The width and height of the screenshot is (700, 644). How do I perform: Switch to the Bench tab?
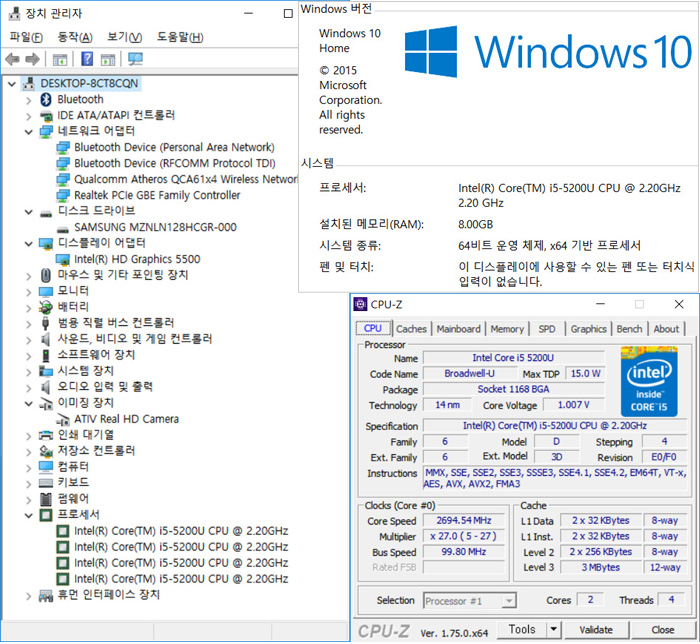pyautogui.click(x=629, y=329)
